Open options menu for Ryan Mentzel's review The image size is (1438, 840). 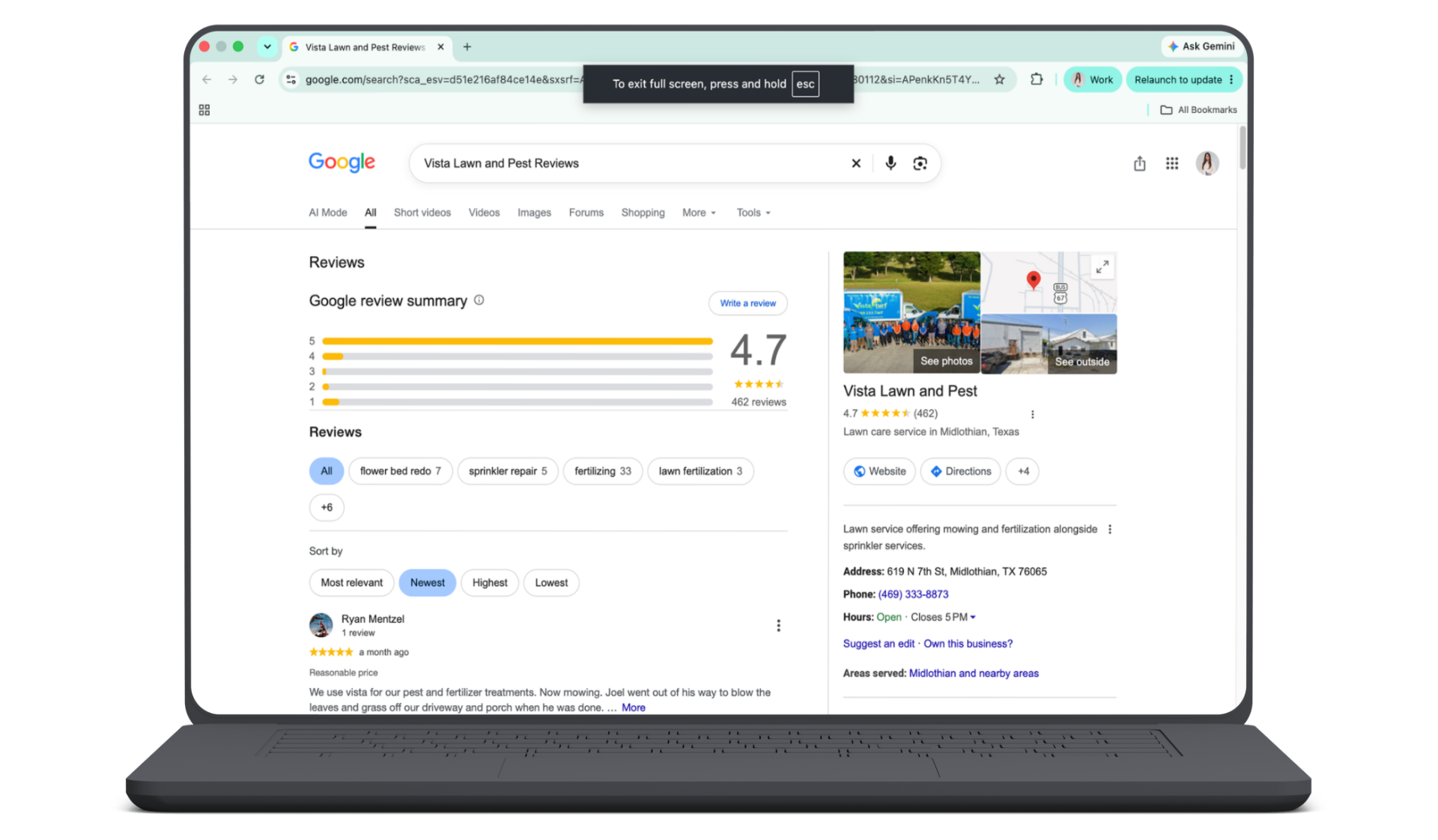click(779, 625)
